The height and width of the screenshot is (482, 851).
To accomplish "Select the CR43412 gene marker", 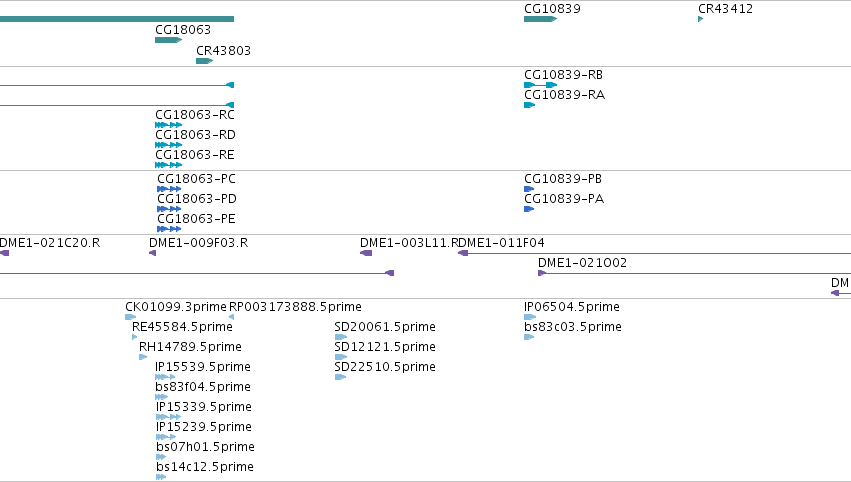I will pos(701,19).
